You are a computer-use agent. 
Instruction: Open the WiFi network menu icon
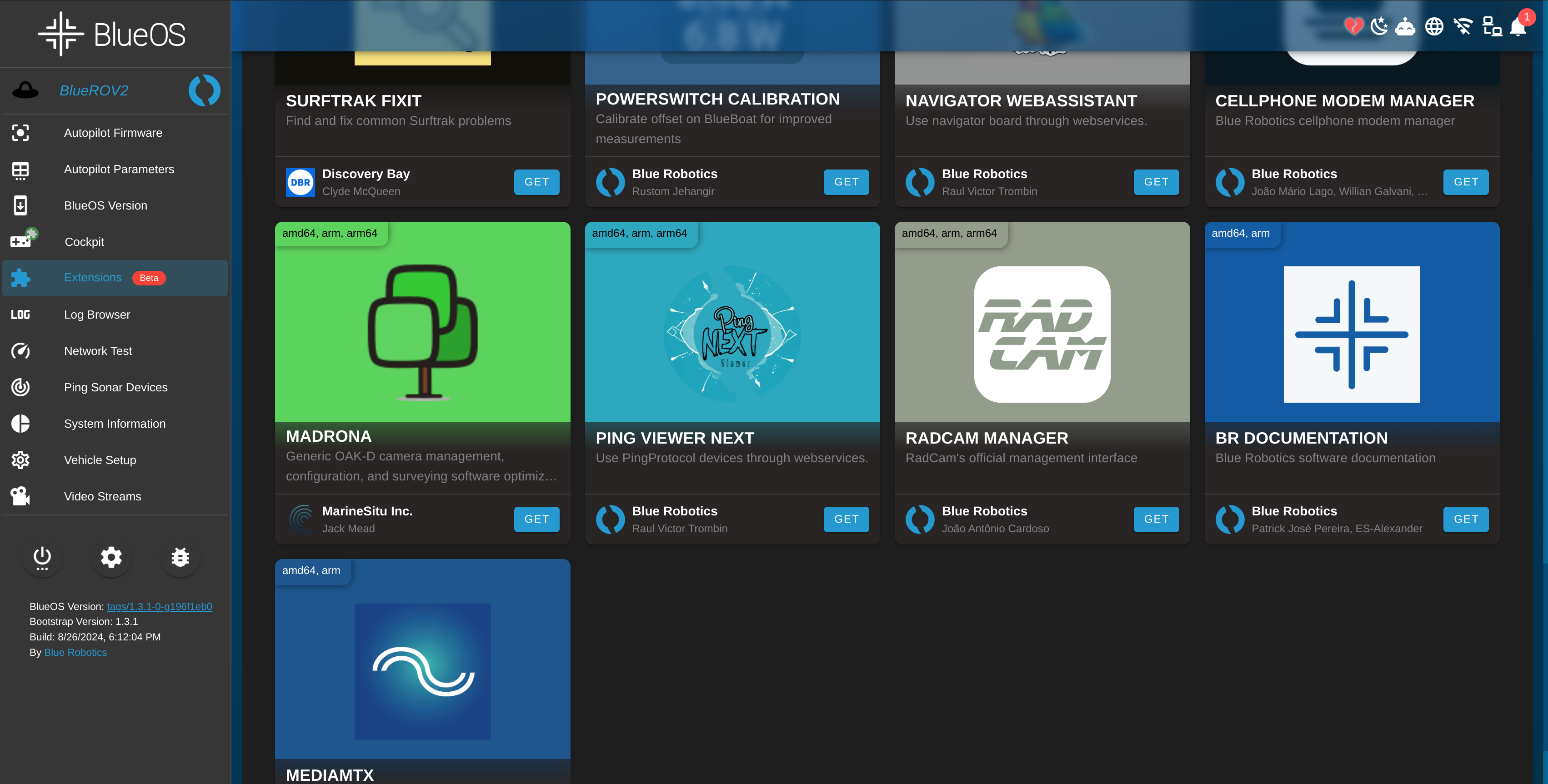click(x=1463, y=26)
